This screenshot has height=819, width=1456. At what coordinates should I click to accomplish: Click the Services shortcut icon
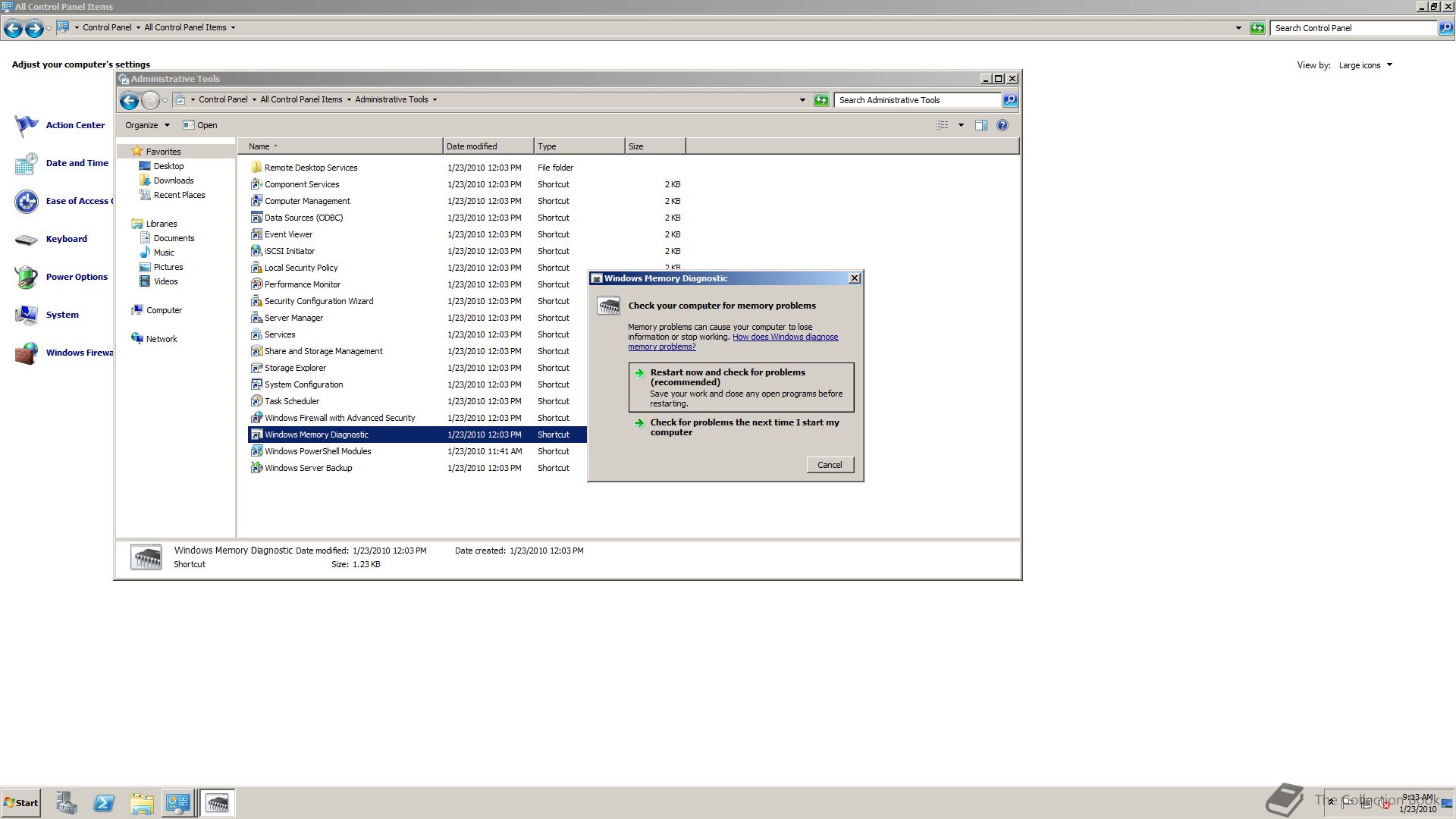click(x=256, y=334)
